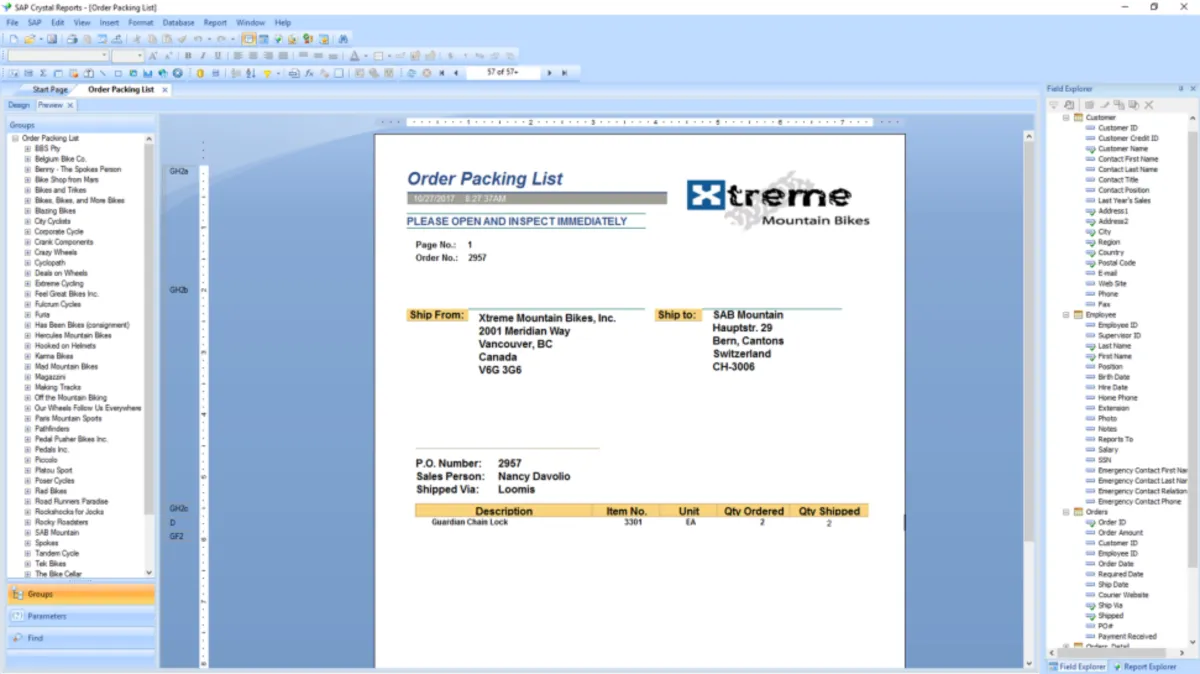
Task: Go to the first page of the report
Action: 441,73
